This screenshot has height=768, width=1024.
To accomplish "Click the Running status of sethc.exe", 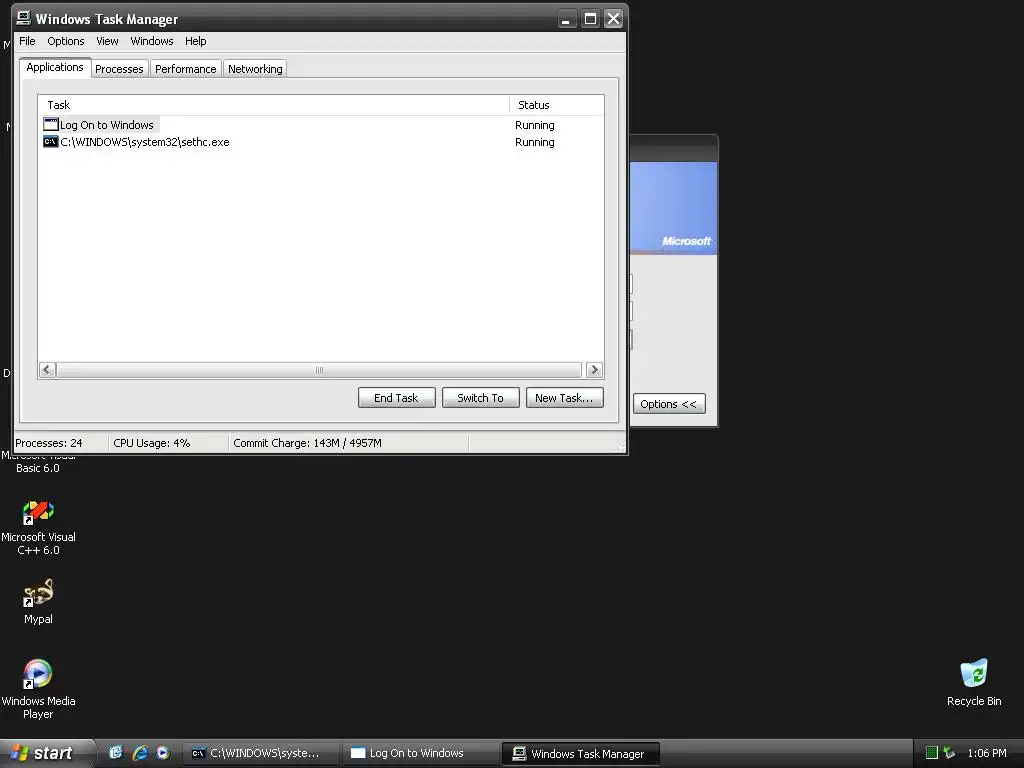I will coord(535,142).
